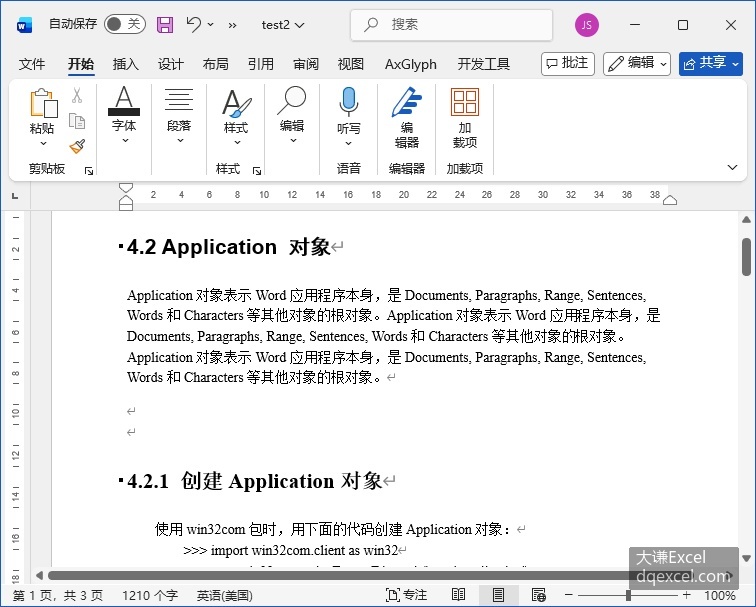Open the 编辑 find magnifier group
This screenshot has height=607, width=756.
tap(292, 115)
